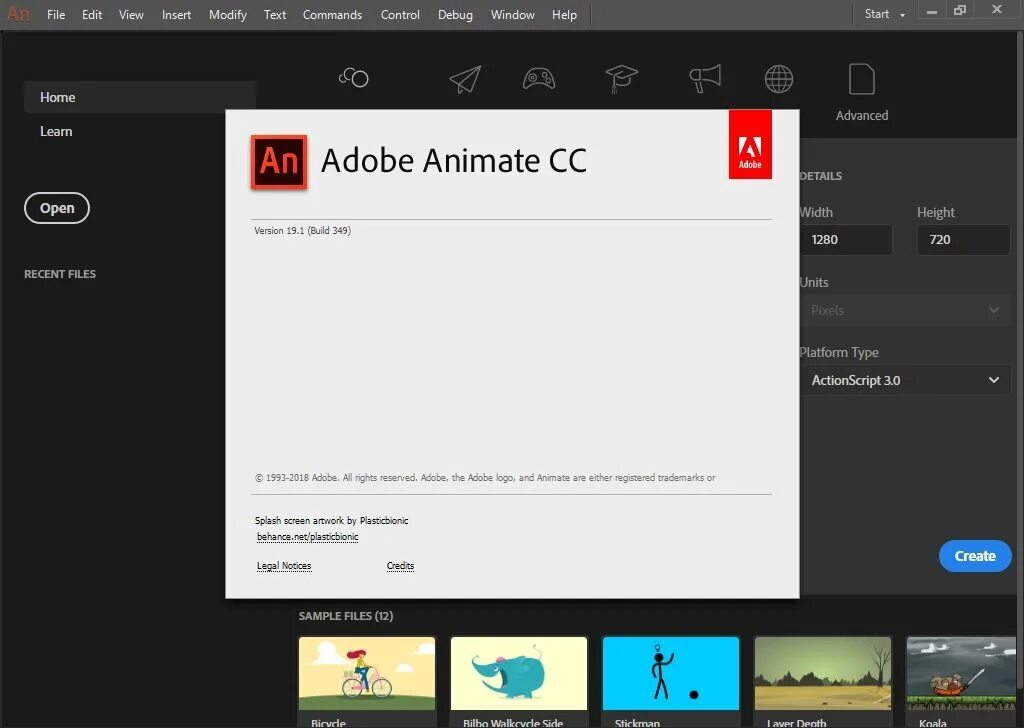Open the Stickman sample file thumbnail
Image resolution: width=1024 pixels, height=728 pixels.
671,673
